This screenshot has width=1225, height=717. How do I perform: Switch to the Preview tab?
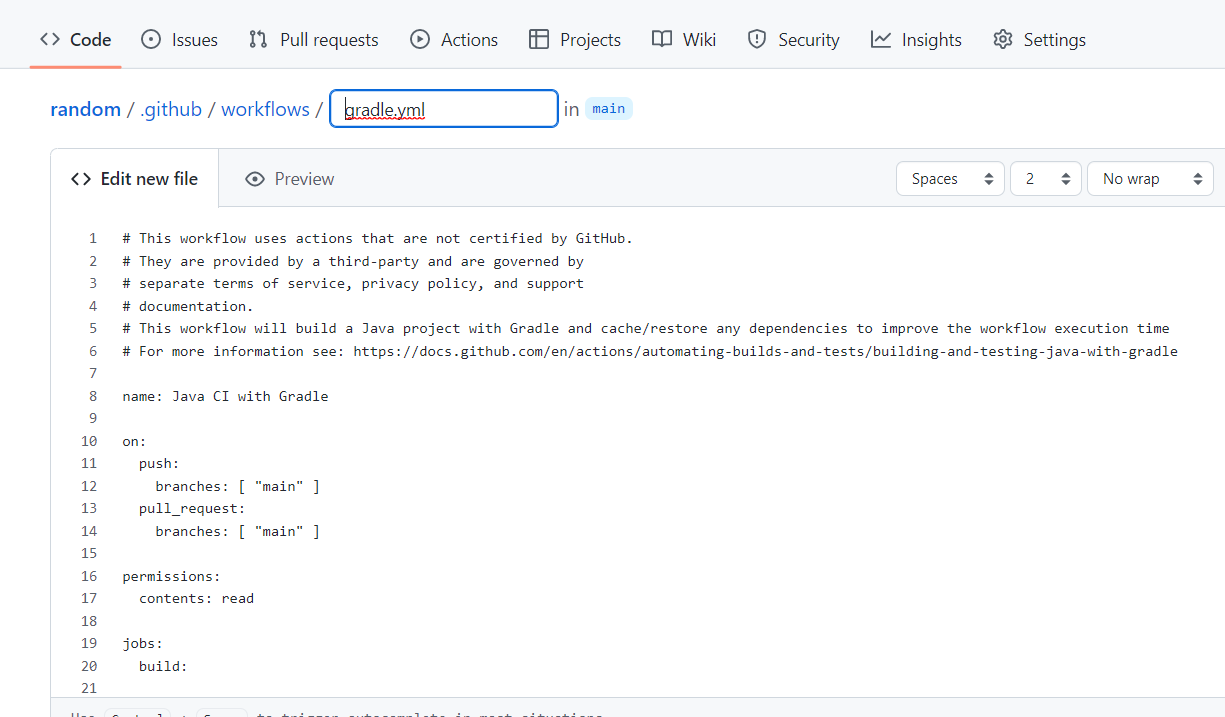pyautogui.click(x=290, y=179)
